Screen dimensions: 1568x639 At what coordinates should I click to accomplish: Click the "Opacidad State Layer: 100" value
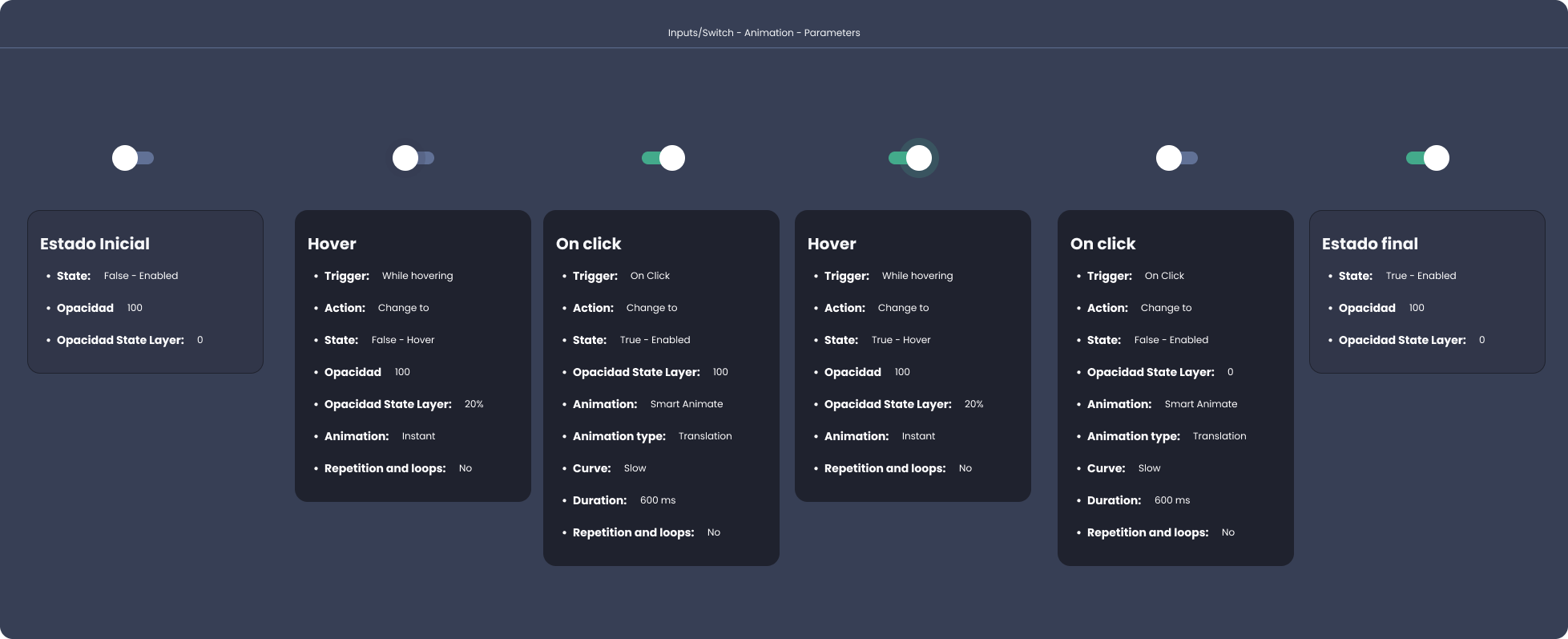click(720, 372)
